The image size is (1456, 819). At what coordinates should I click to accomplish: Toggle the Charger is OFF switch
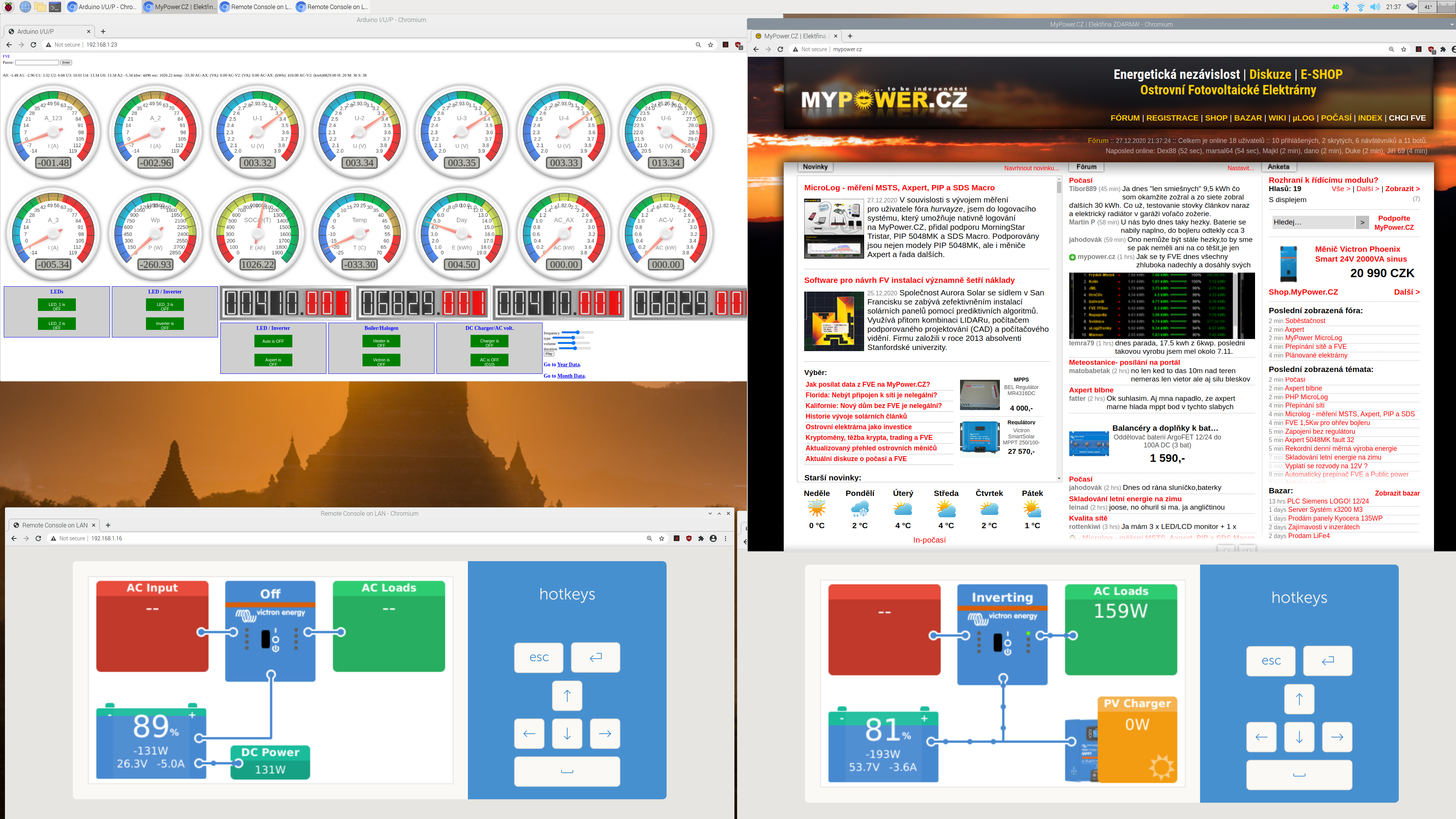click(x=489, y=341)
